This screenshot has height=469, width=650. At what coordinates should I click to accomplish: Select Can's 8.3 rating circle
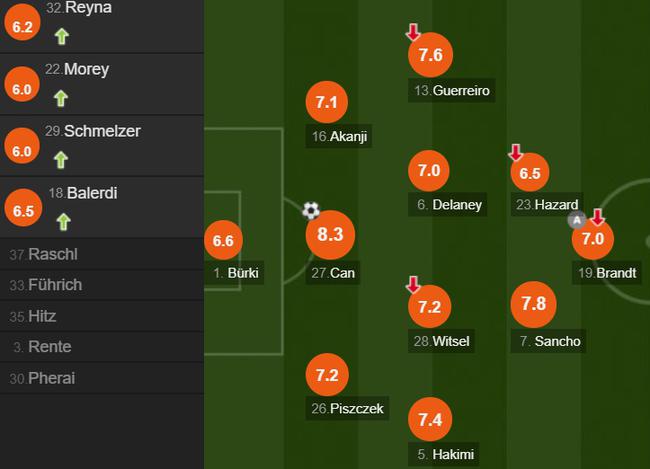(330, 235)
